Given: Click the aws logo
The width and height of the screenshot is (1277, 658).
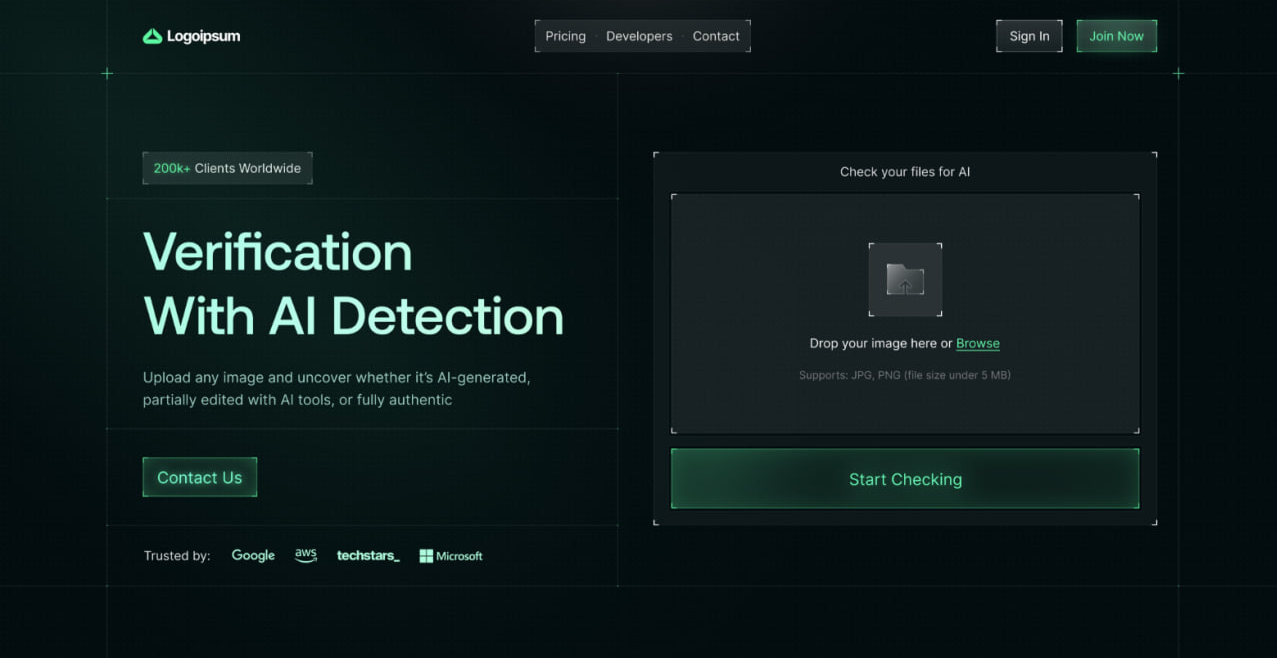Looking at the screenshot, I should (306, 555).
